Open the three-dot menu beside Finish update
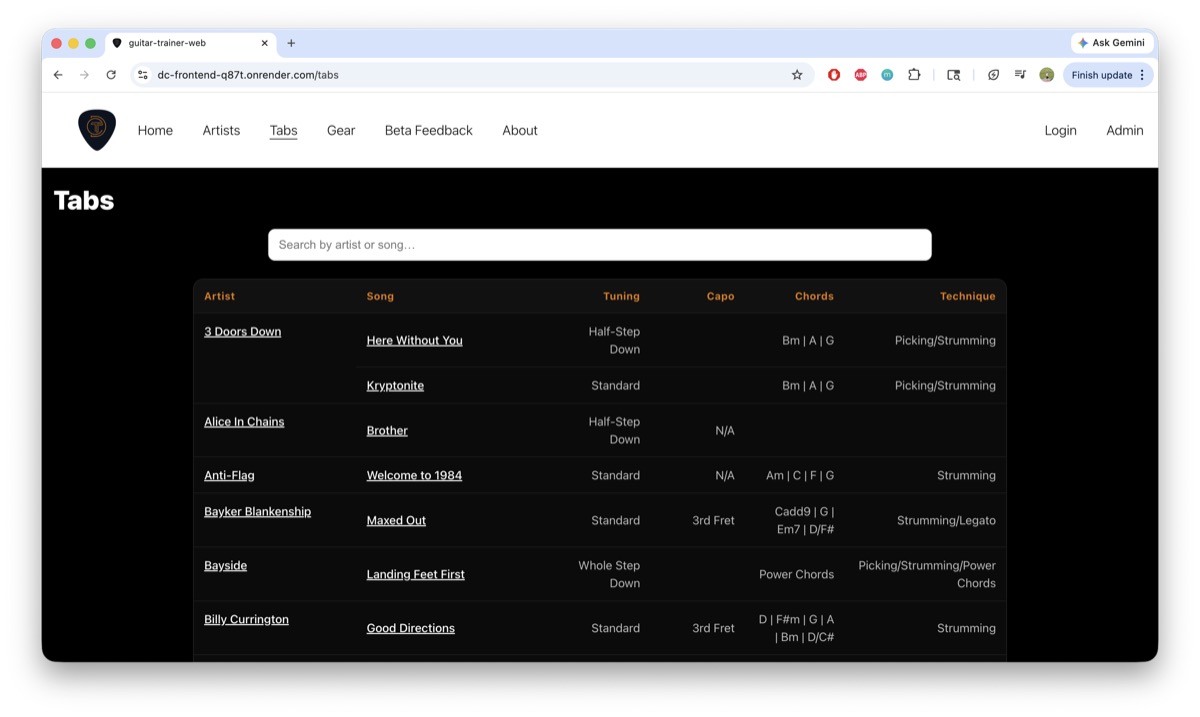1200x717 pixels. pos(1142,75)
